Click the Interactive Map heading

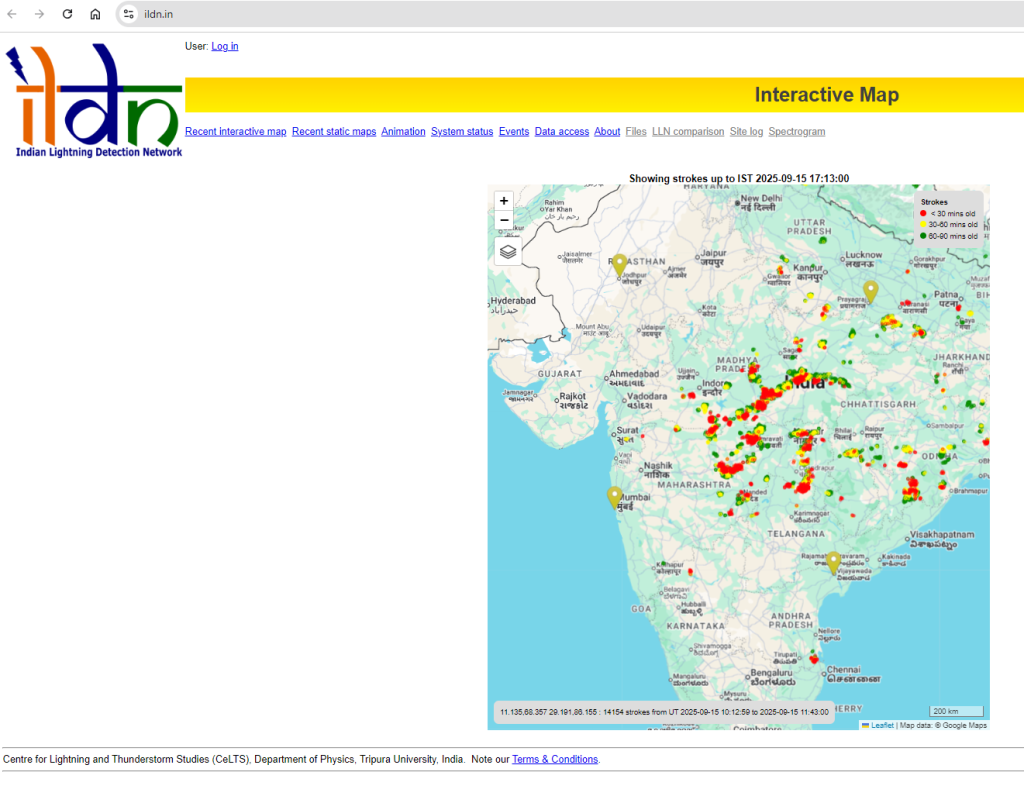click(827, 95)
